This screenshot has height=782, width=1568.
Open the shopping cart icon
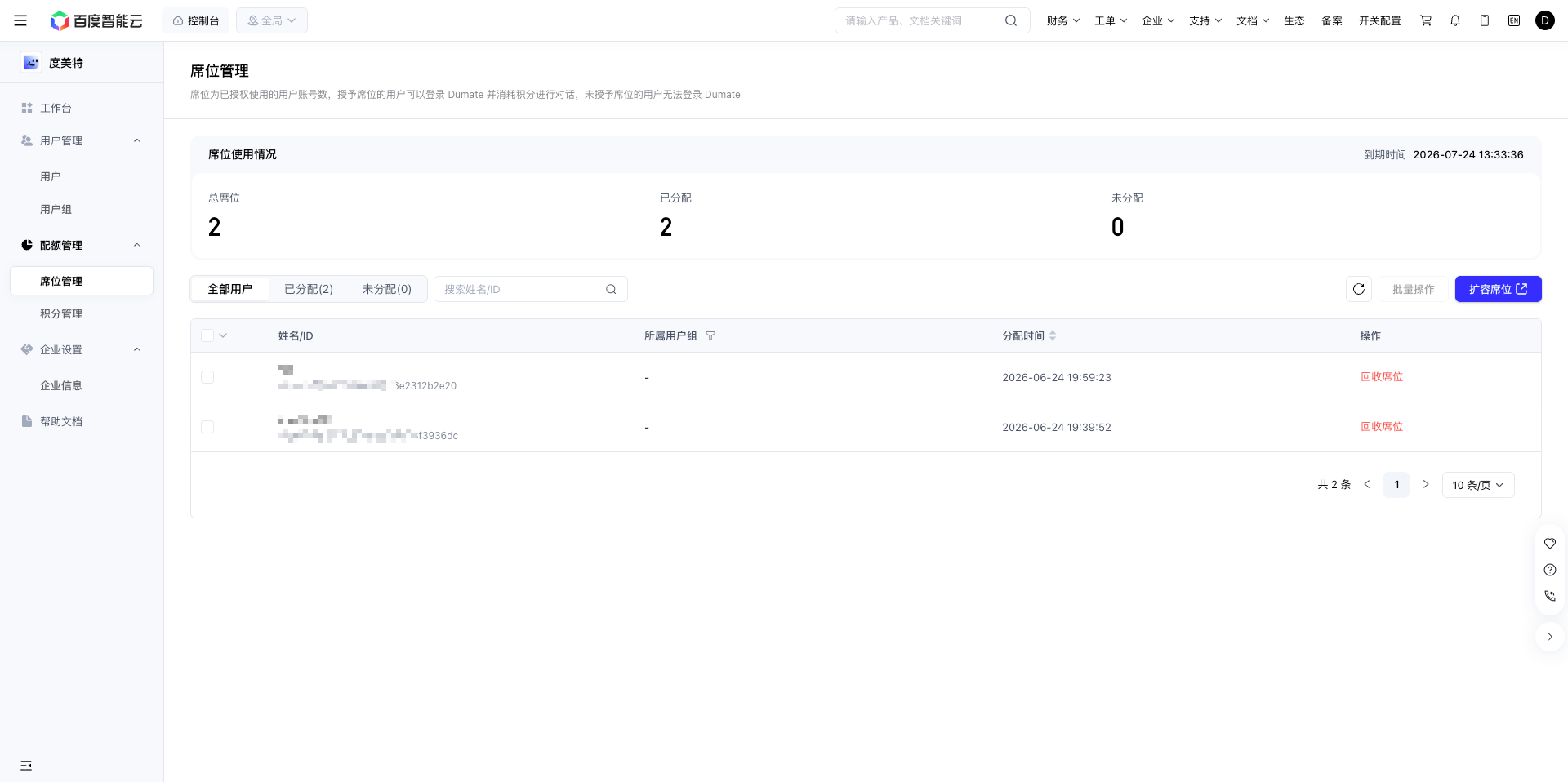tap(1426, 20)
